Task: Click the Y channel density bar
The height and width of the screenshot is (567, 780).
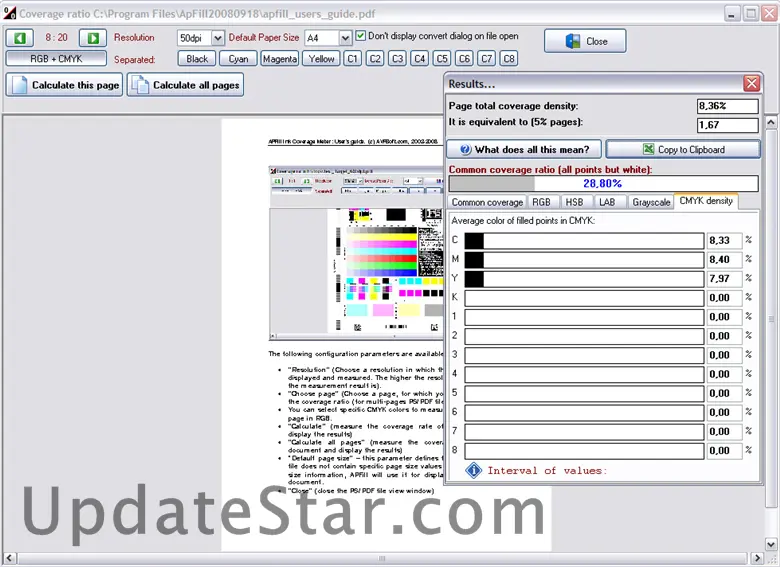Action: point(585,279)
